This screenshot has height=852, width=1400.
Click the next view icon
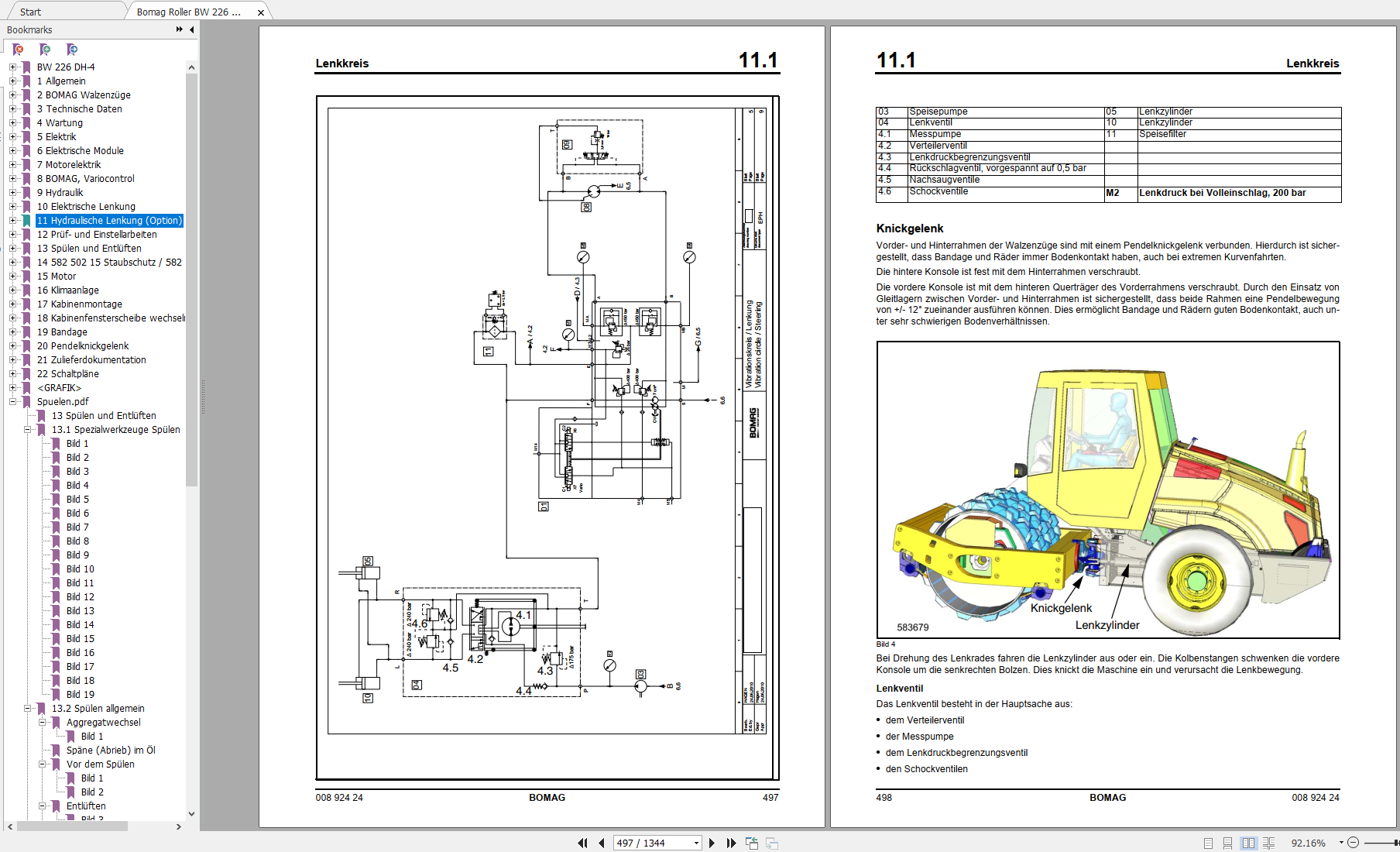(771, 843)
